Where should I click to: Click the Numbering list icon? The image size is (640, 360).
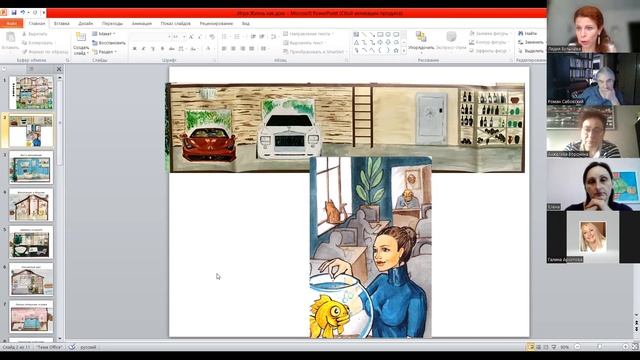[237, 37]
